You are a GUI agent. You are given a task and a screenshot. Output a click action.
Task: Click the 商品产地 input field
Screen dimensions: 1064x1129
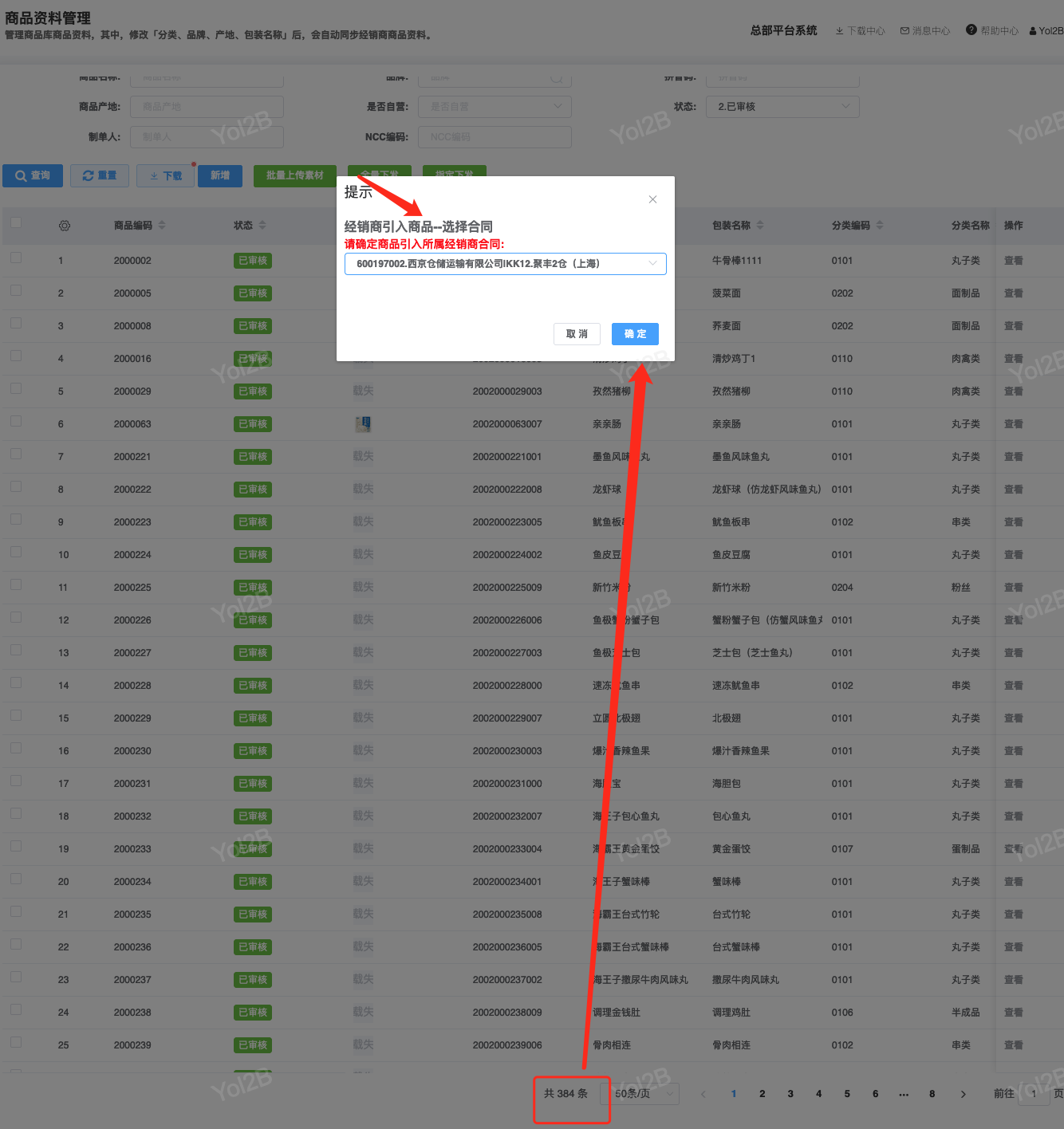coord(207,107)
